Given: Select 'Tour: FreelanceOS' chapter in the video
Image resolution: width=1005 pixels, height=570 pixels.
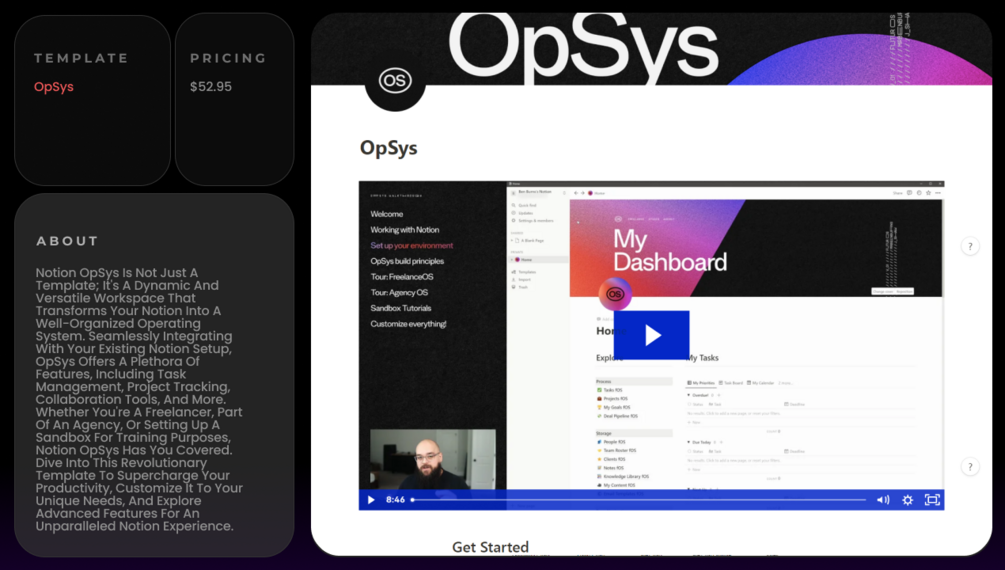Looking at the screenshot, I should [402, 277].
